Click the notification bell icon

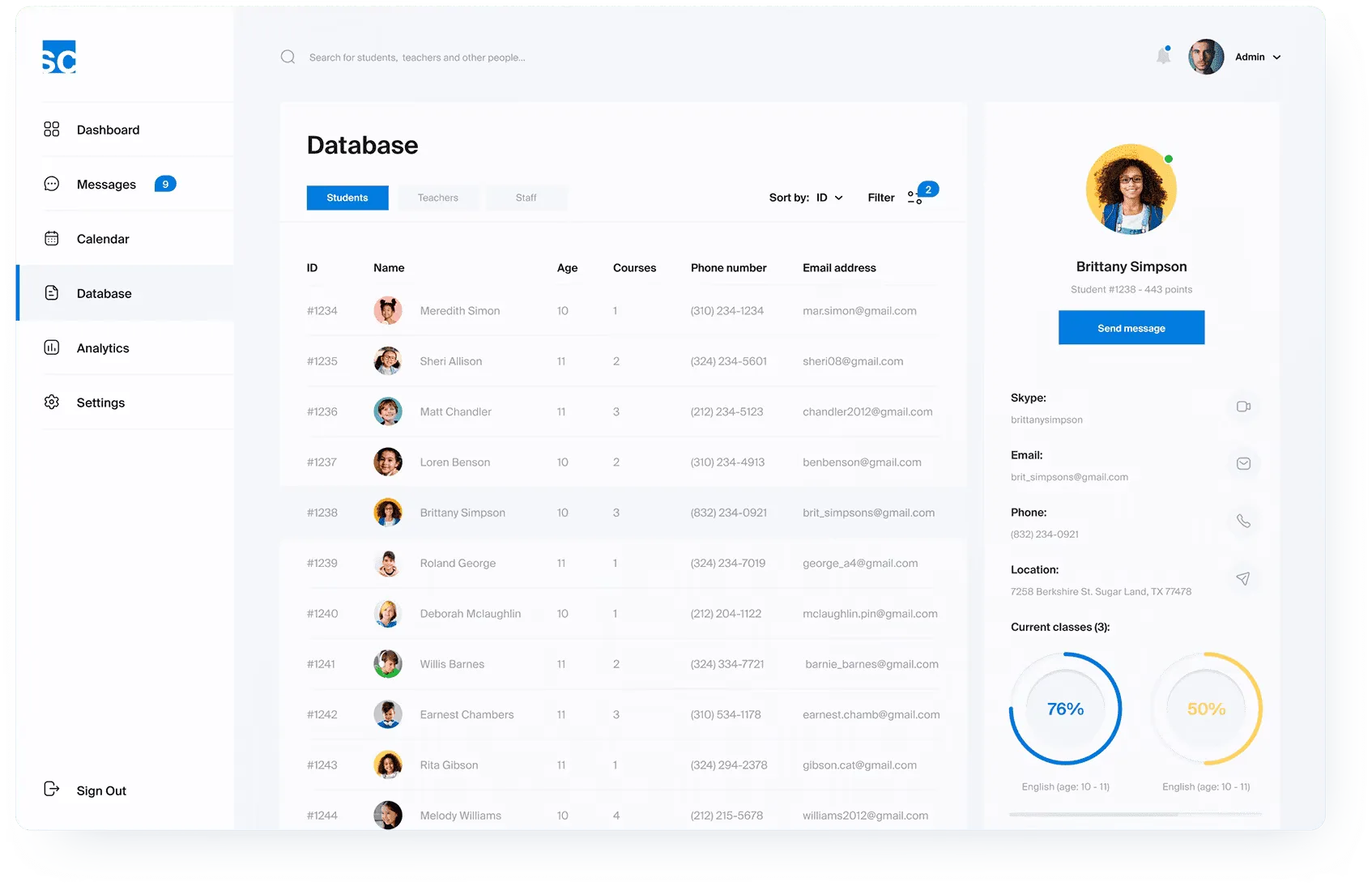1163,56
